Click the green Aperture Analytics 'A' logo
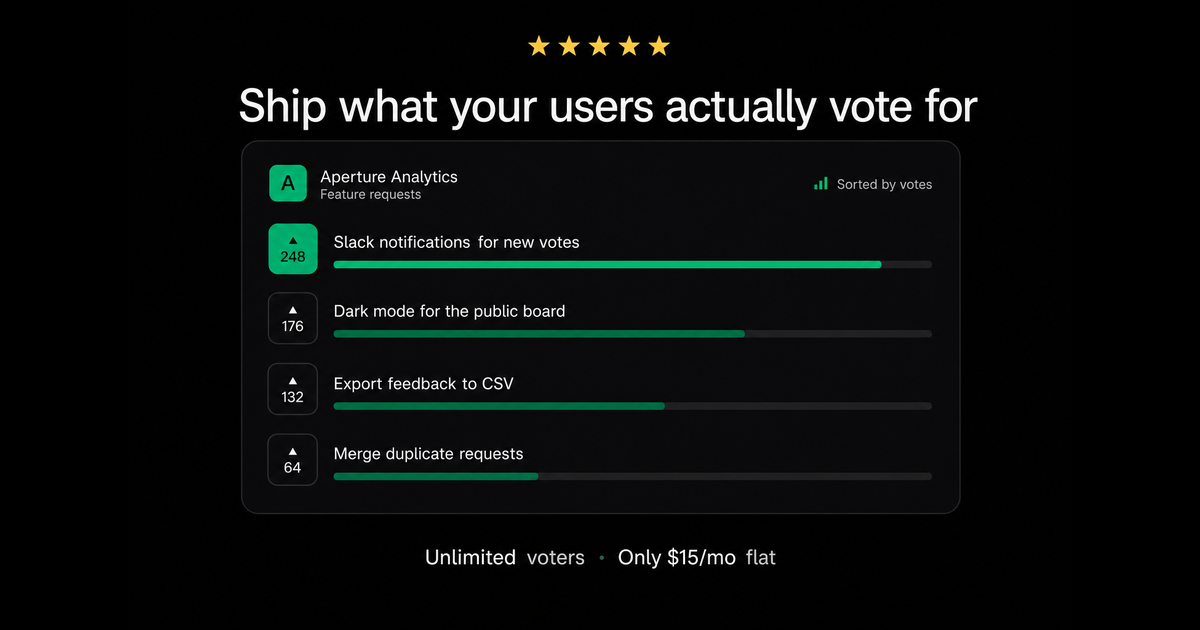The height and width of the screenshot is (630, 1200). point(288,184)
